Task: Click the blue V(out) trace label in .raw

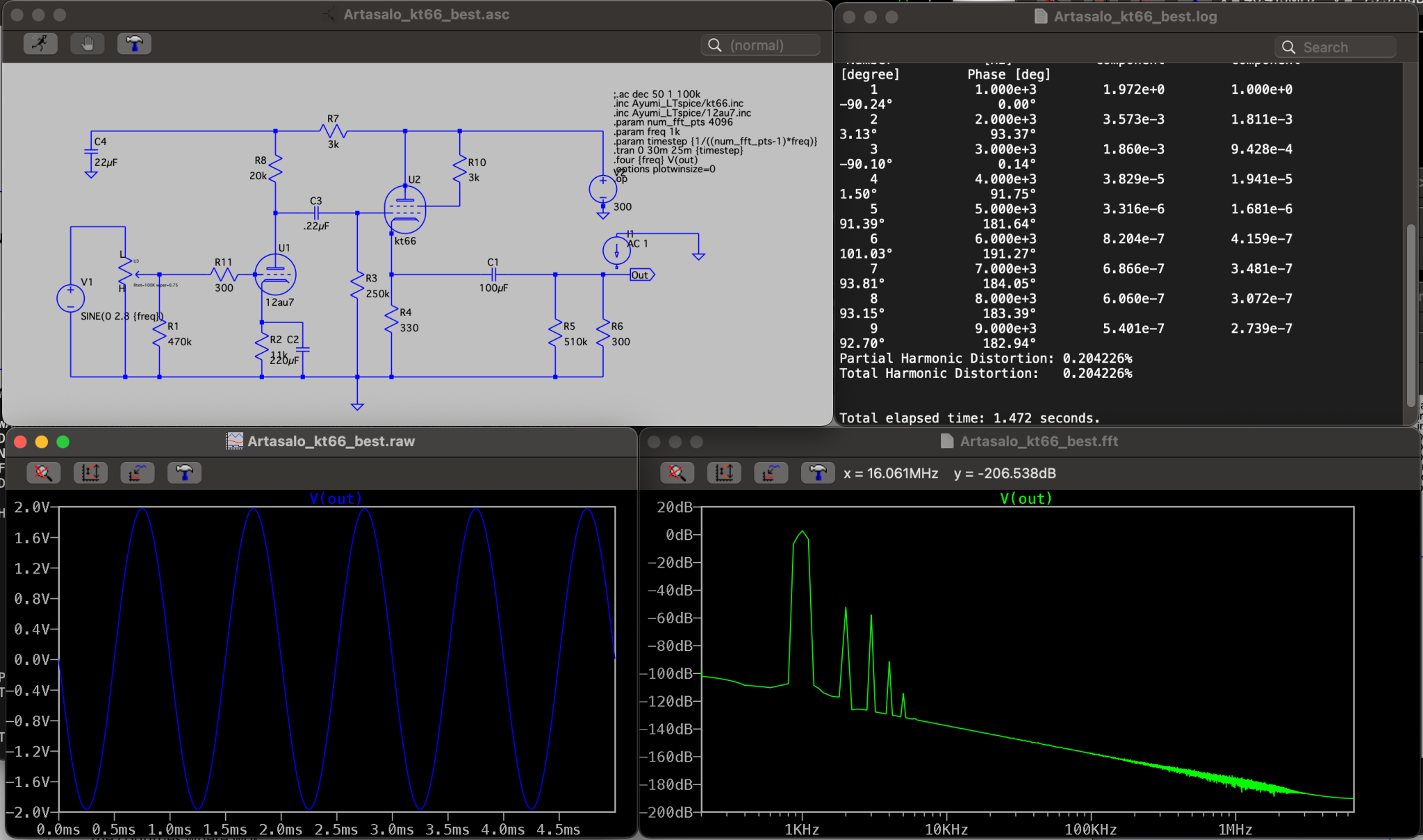Action: tap(336, 498)
